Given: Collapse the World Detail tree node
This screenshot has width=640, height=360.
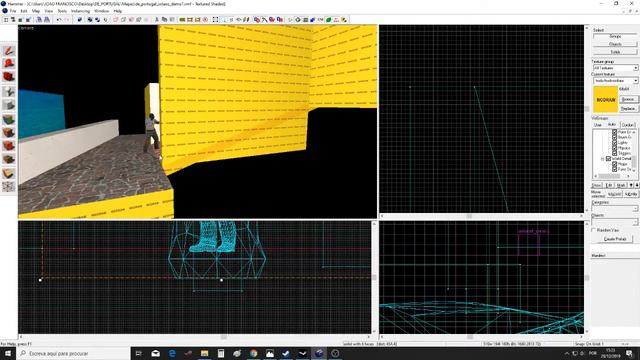Looking at the screenshot, I should point(603,159).
